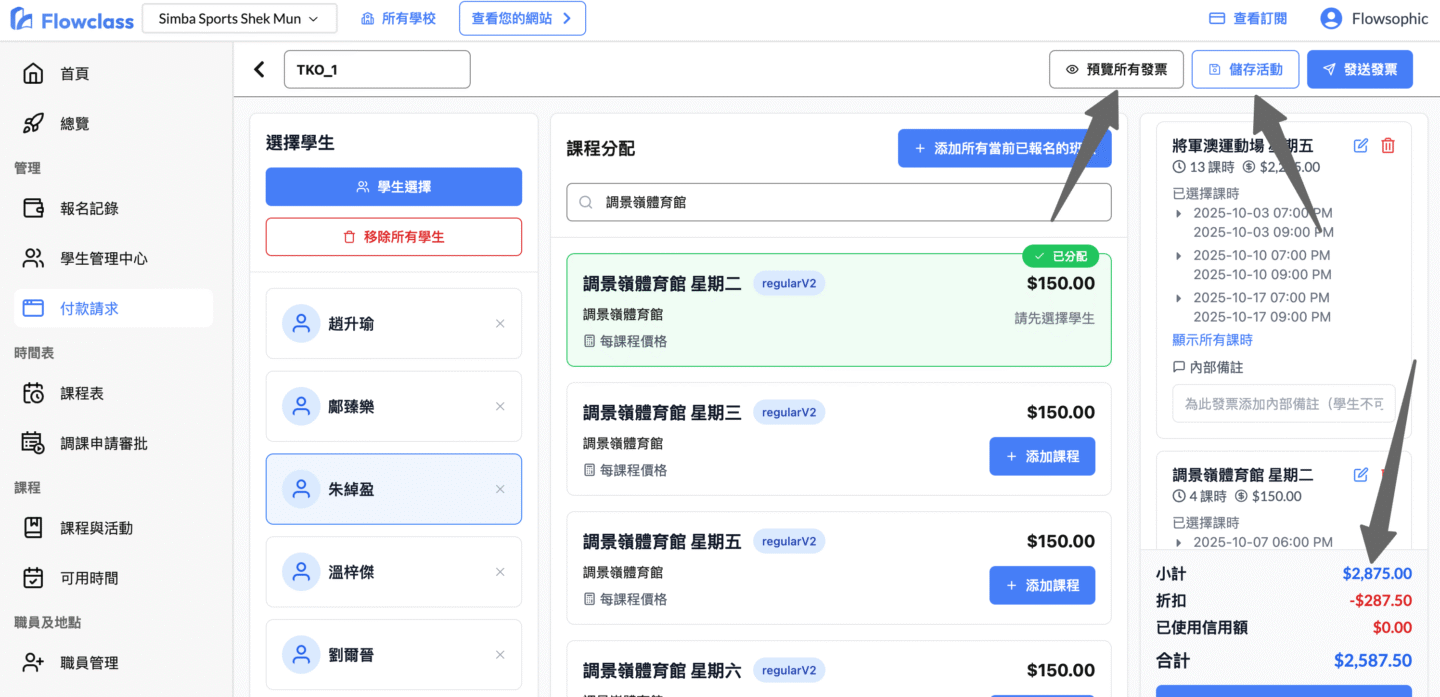
Task: Click the Flowsophic user avatar icon
Action: [x=1330, y=18]
